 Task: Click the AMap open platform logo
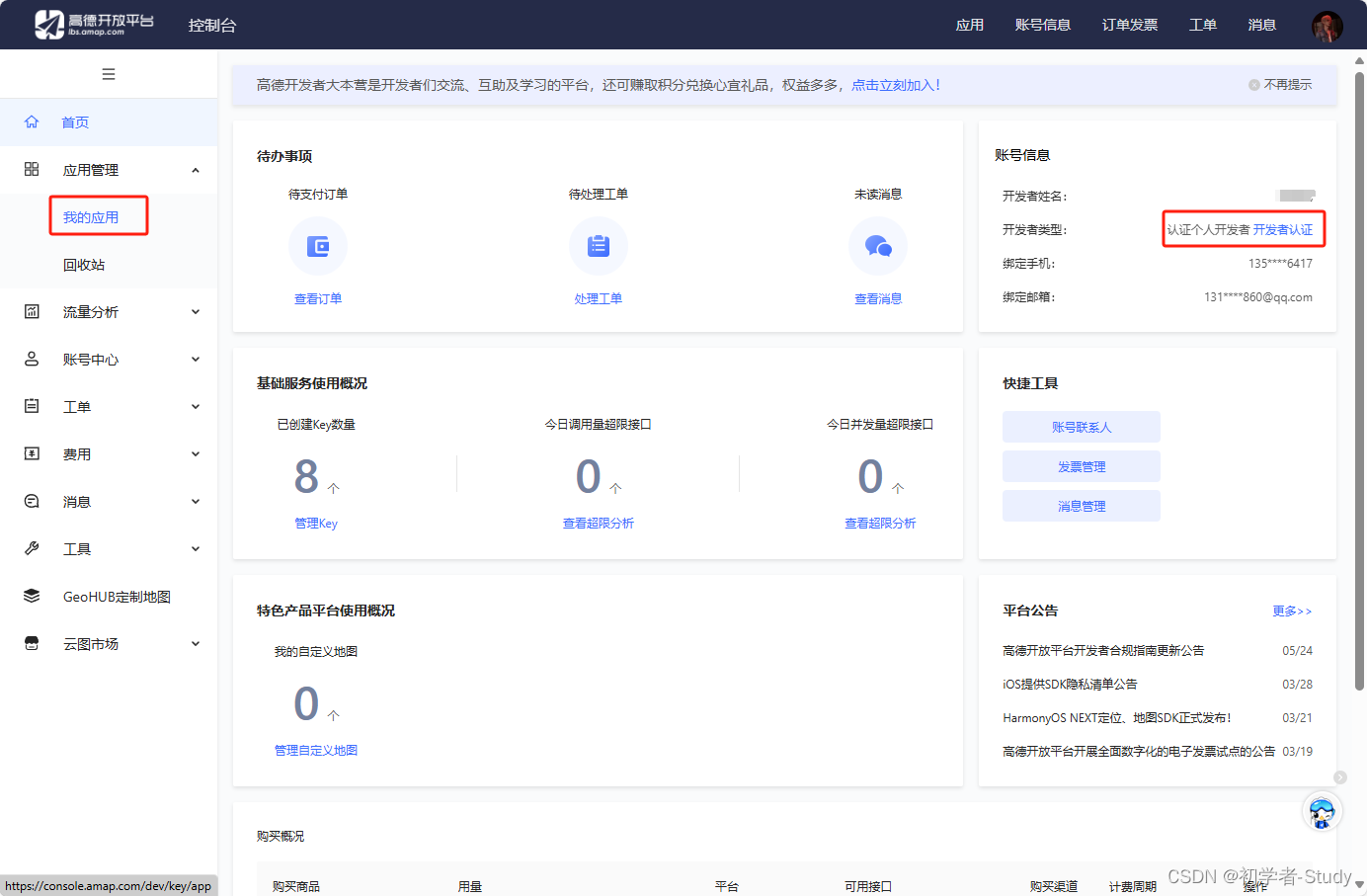tap(94, 25)
